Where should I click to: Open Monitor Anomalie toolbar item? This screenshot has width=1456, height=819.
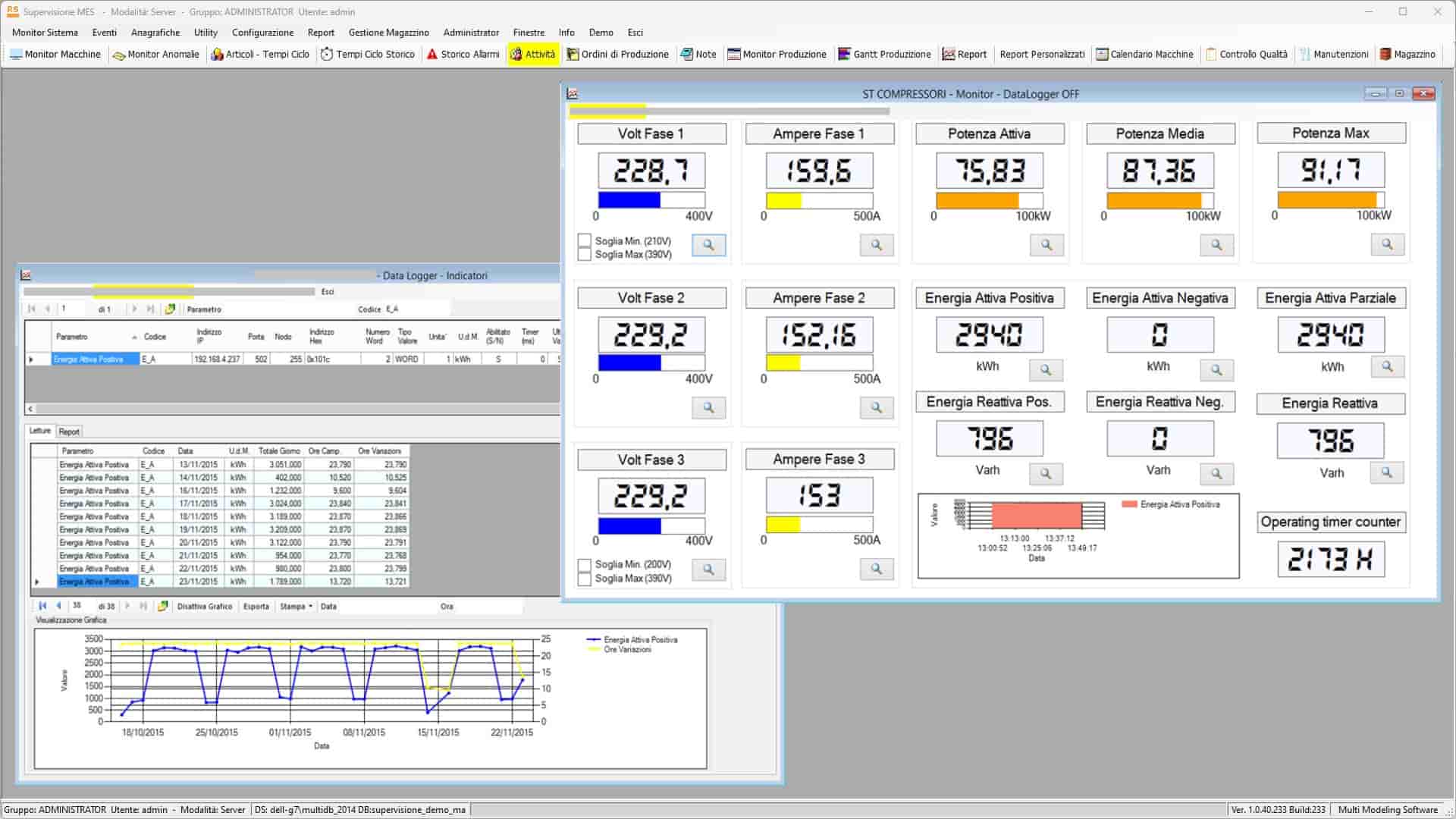tap(155, 55)
